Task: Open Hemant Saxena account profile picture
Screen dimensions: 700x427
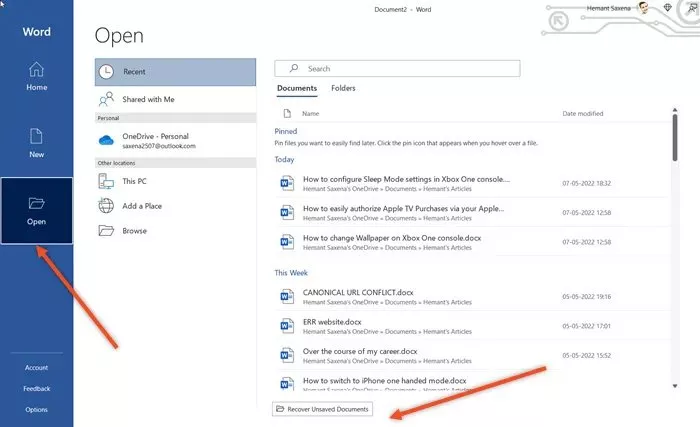Action: [x=643, y=8]
